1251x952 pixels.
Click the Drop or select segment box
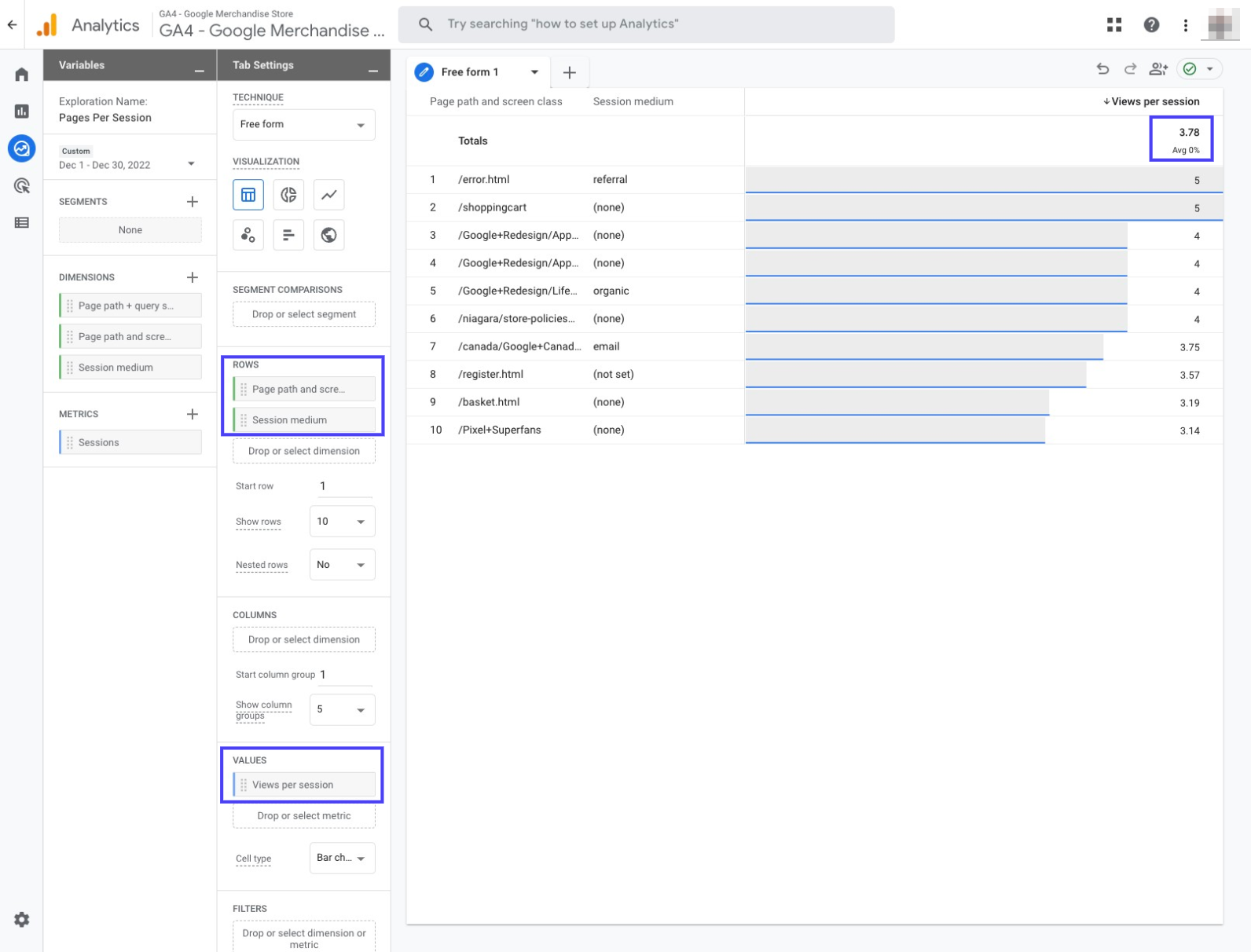coord(303,314)
